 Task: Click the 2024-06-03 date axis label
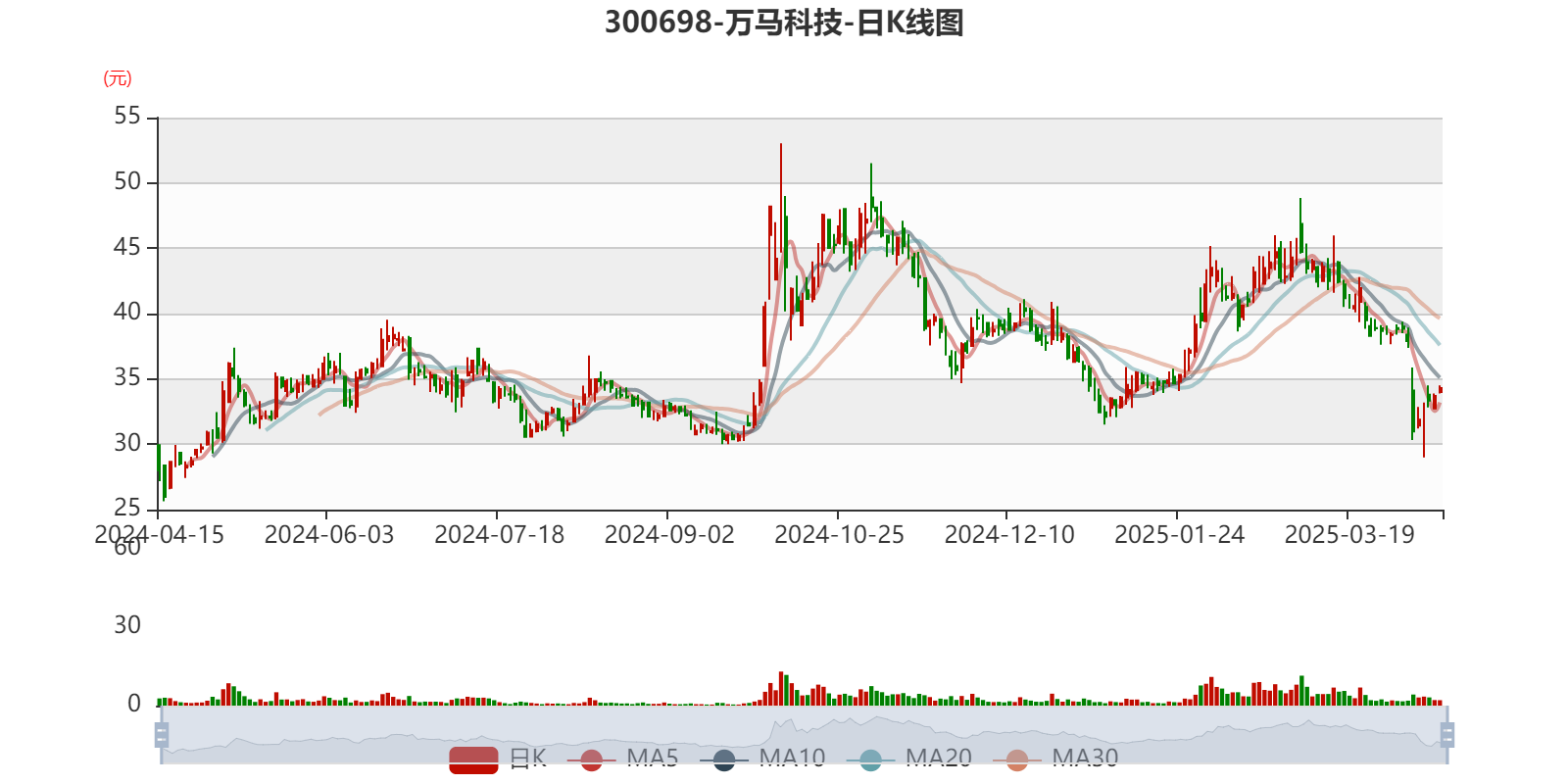click(x=328, y=535)
